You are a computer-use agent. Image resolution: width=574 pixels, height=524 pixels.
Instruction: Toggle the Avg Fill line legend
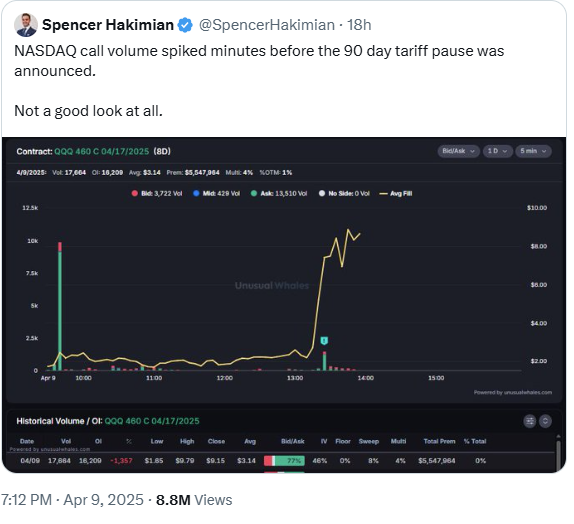(x=396, y=193)
